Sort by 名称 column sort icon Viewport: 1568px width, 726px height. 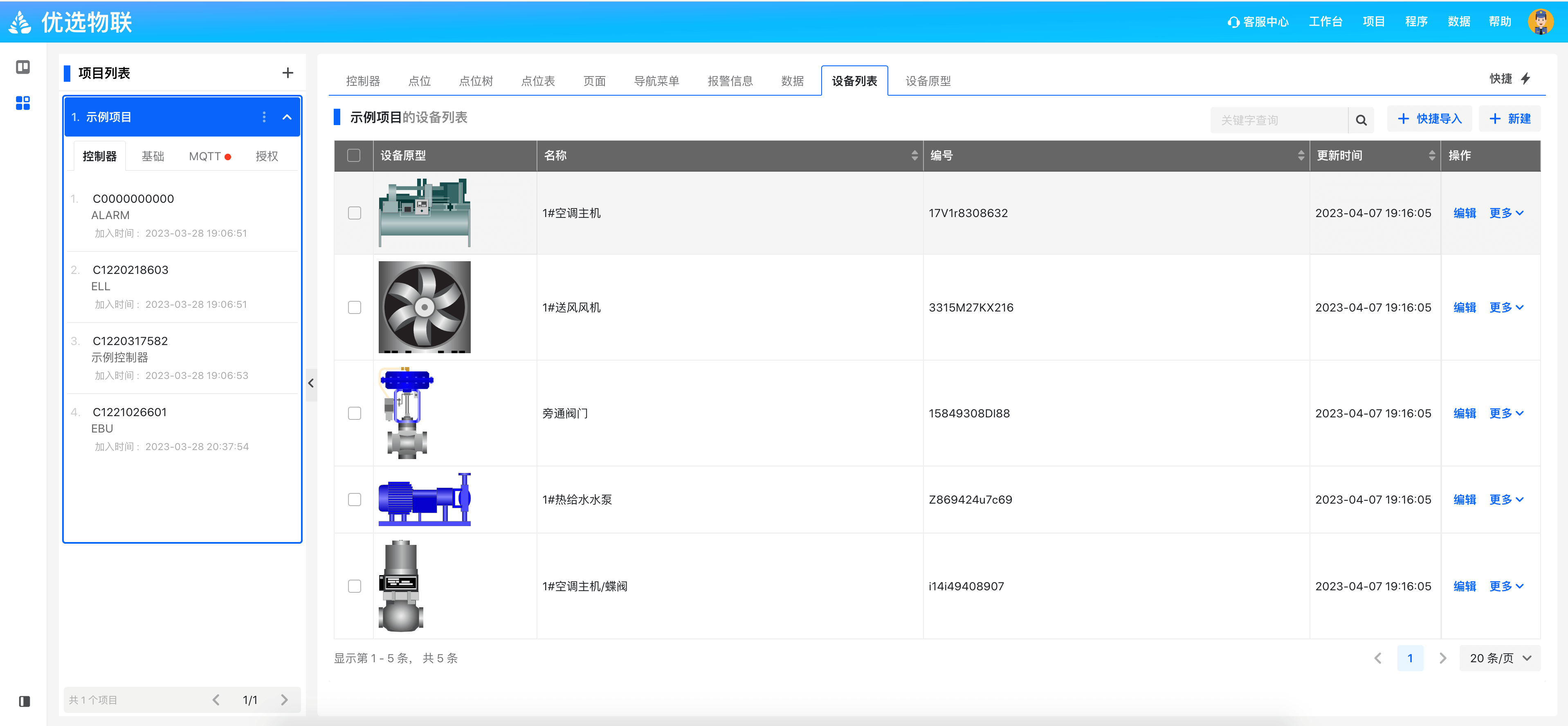click(914, 156)
